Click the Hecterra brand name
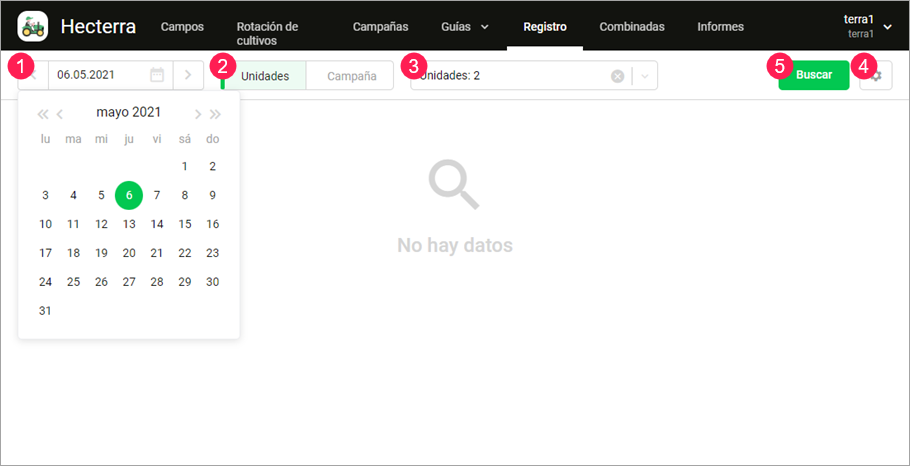Viewport: 910px width, 466px height. pos(98,27)
